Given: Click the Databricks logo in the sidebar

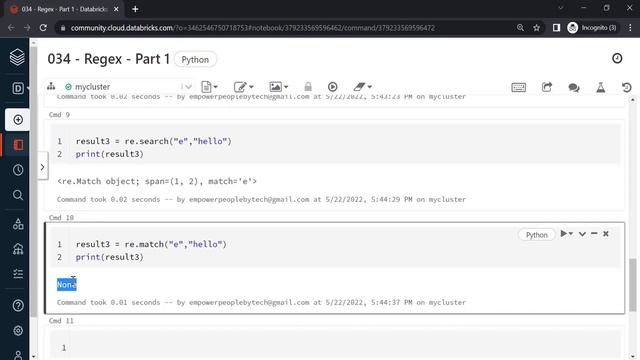Looking at the screenshot, I should click(17, 57).
